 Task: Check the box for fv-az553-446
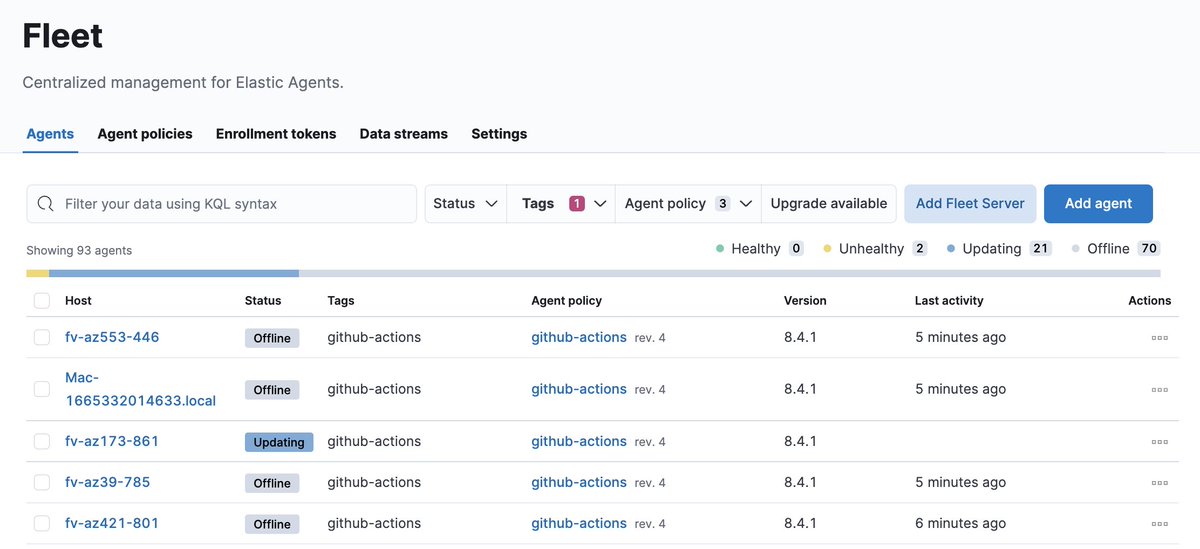point(42,337)
